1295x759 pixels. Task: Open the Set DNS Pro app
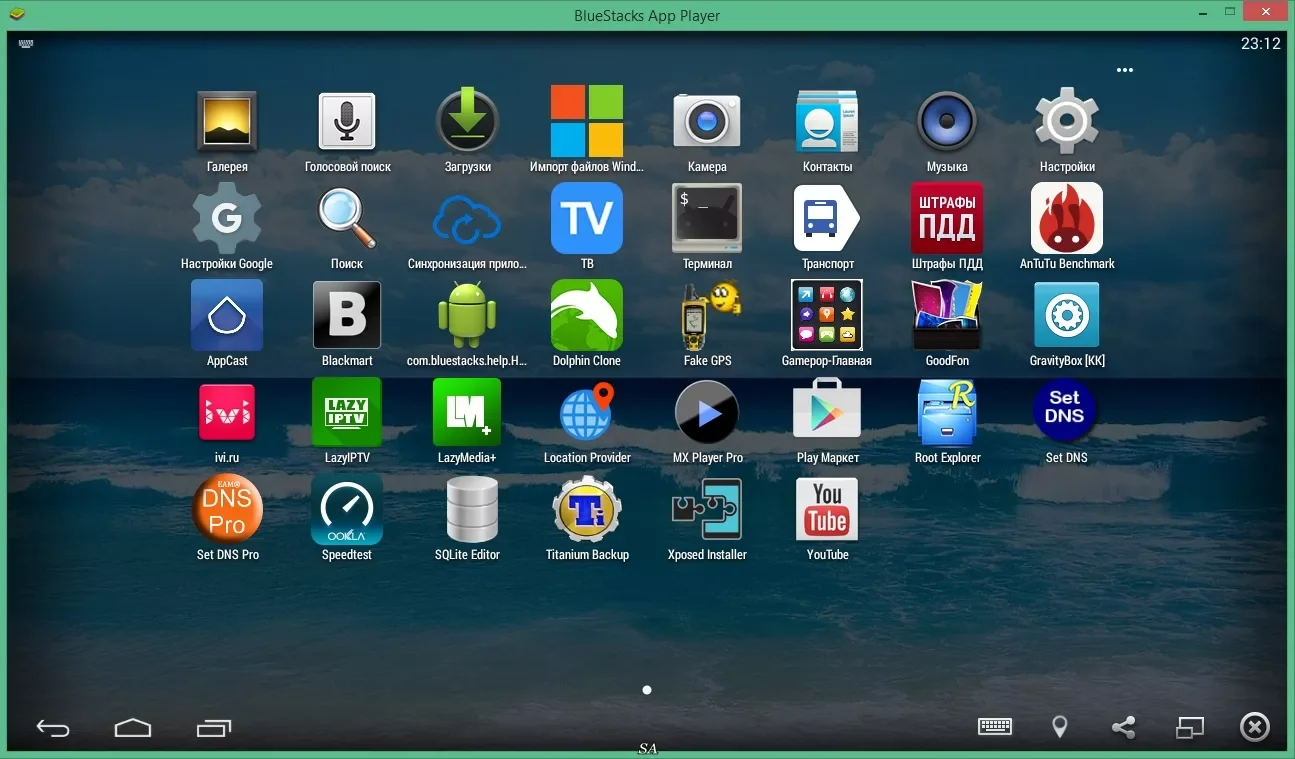[227, 509]
